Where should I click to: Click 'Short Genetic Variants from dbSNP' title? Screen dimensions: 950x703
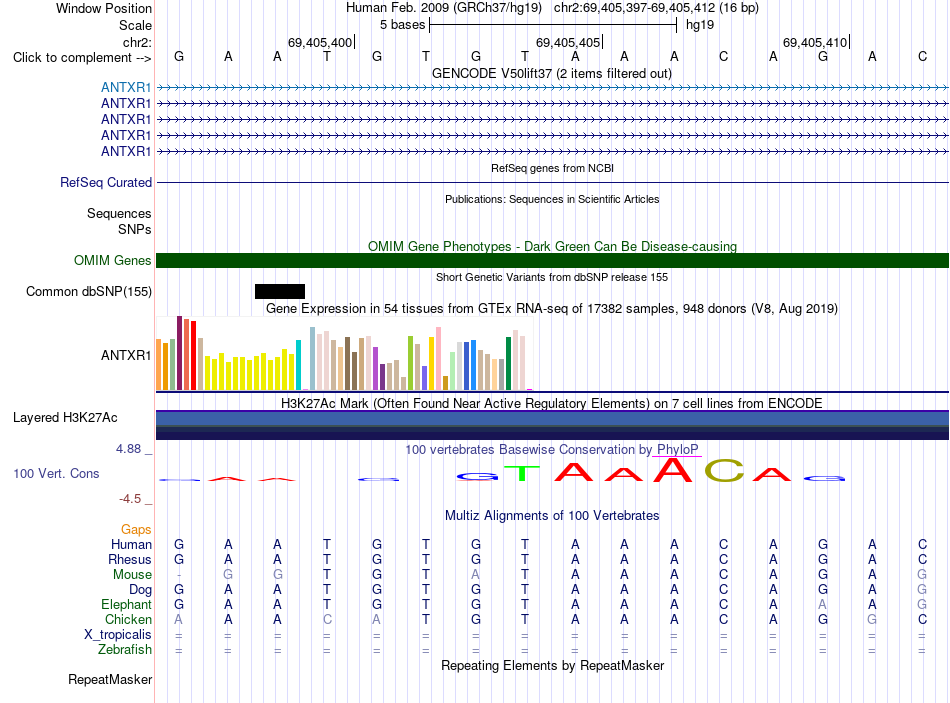coord(552,277)
